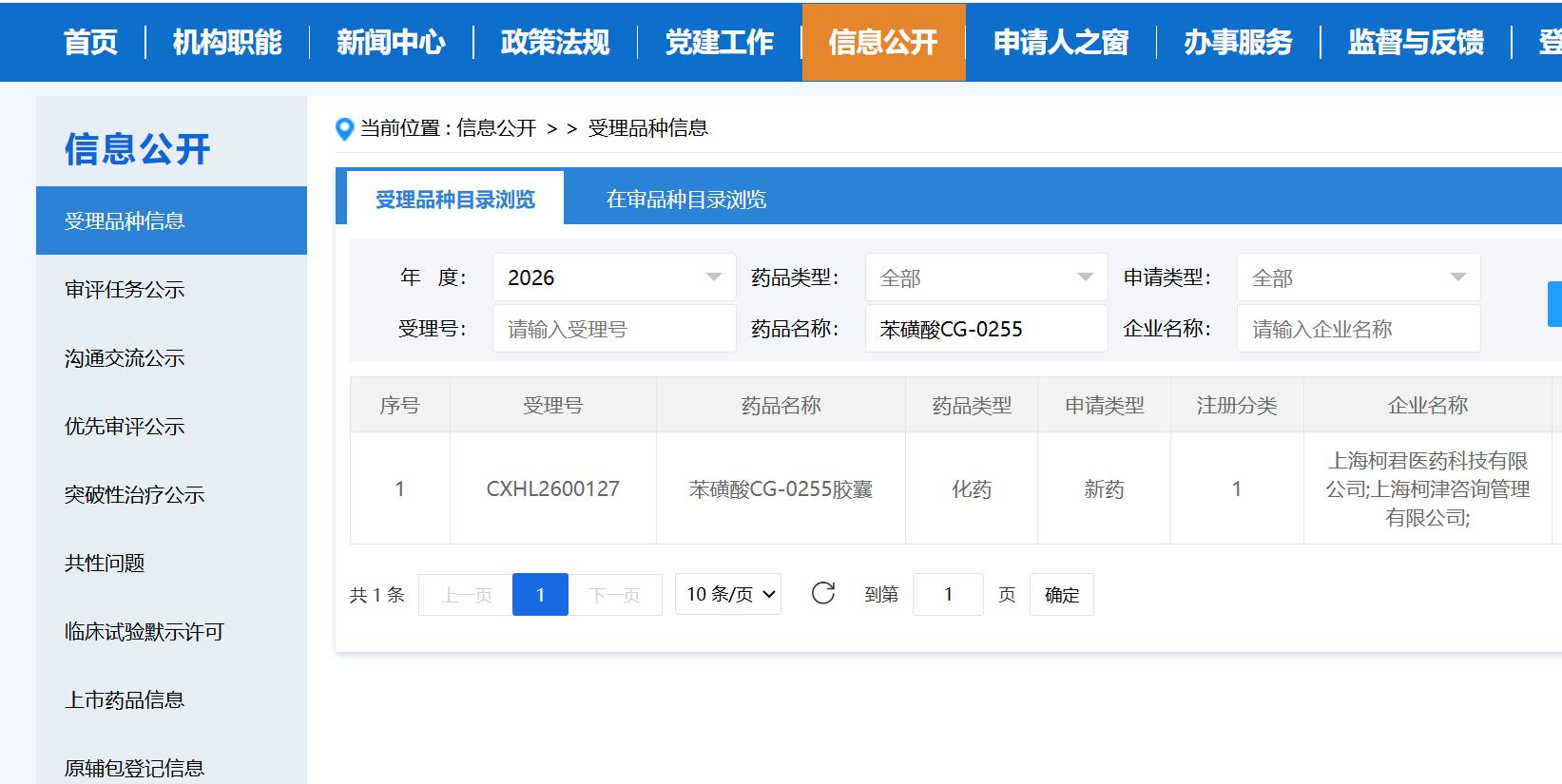Focus the 企业名称 input field
The height and width of the screenshot is (784, 1562).
[1358, 329]
